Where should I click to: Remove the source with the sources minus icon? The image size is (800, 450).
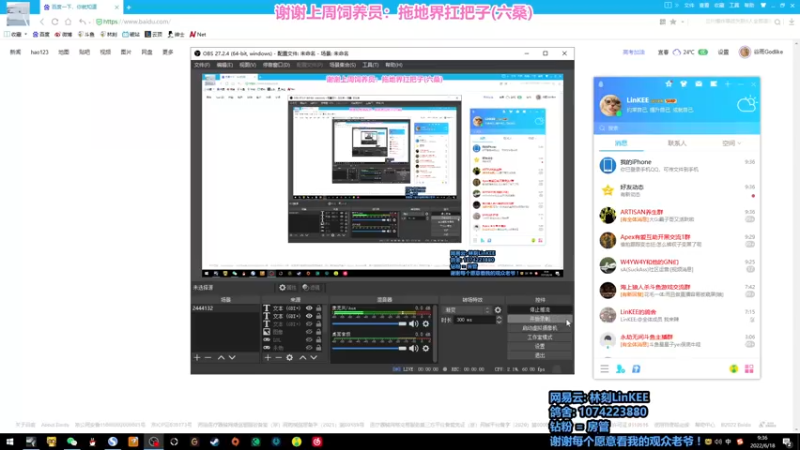pos(279,358)
